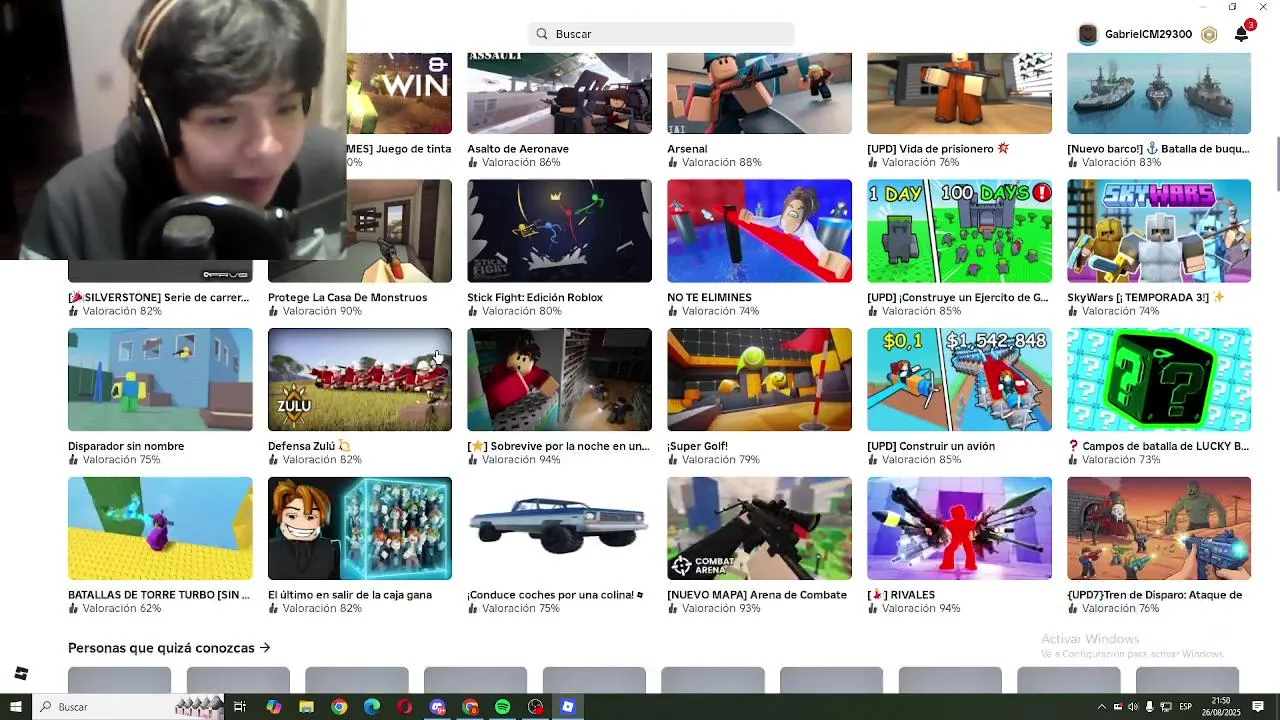Open Vida de prisionero thumbnail
The height and width of the screenshot is (720, 1280).
click(x=959, y=93)
